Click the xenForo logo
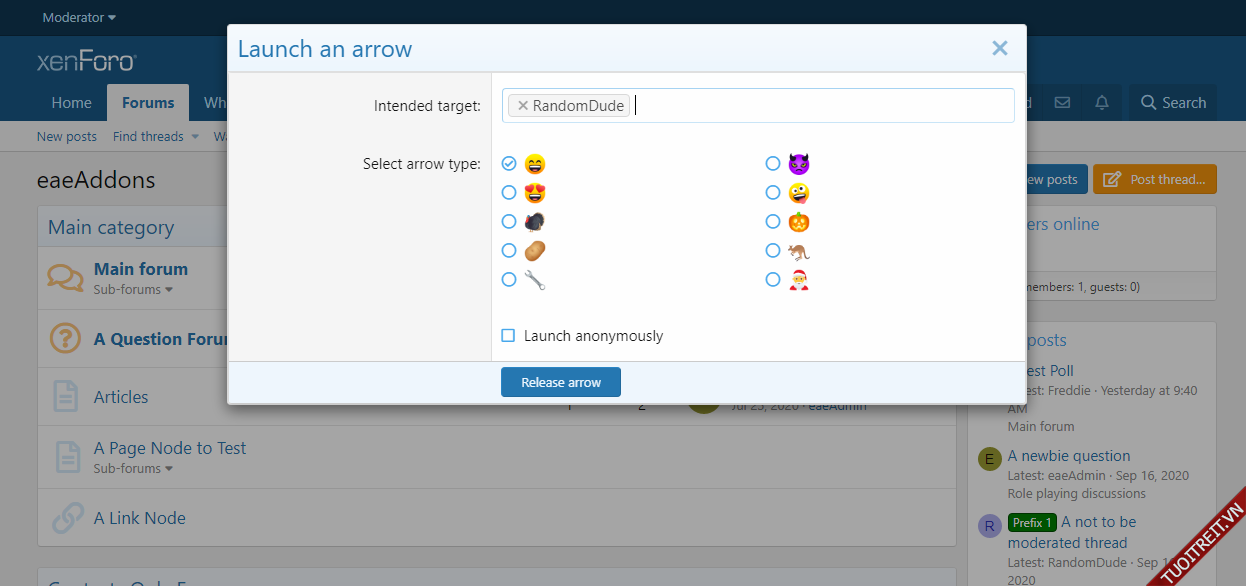The image size is (1246, 586). tap(86, 62)
